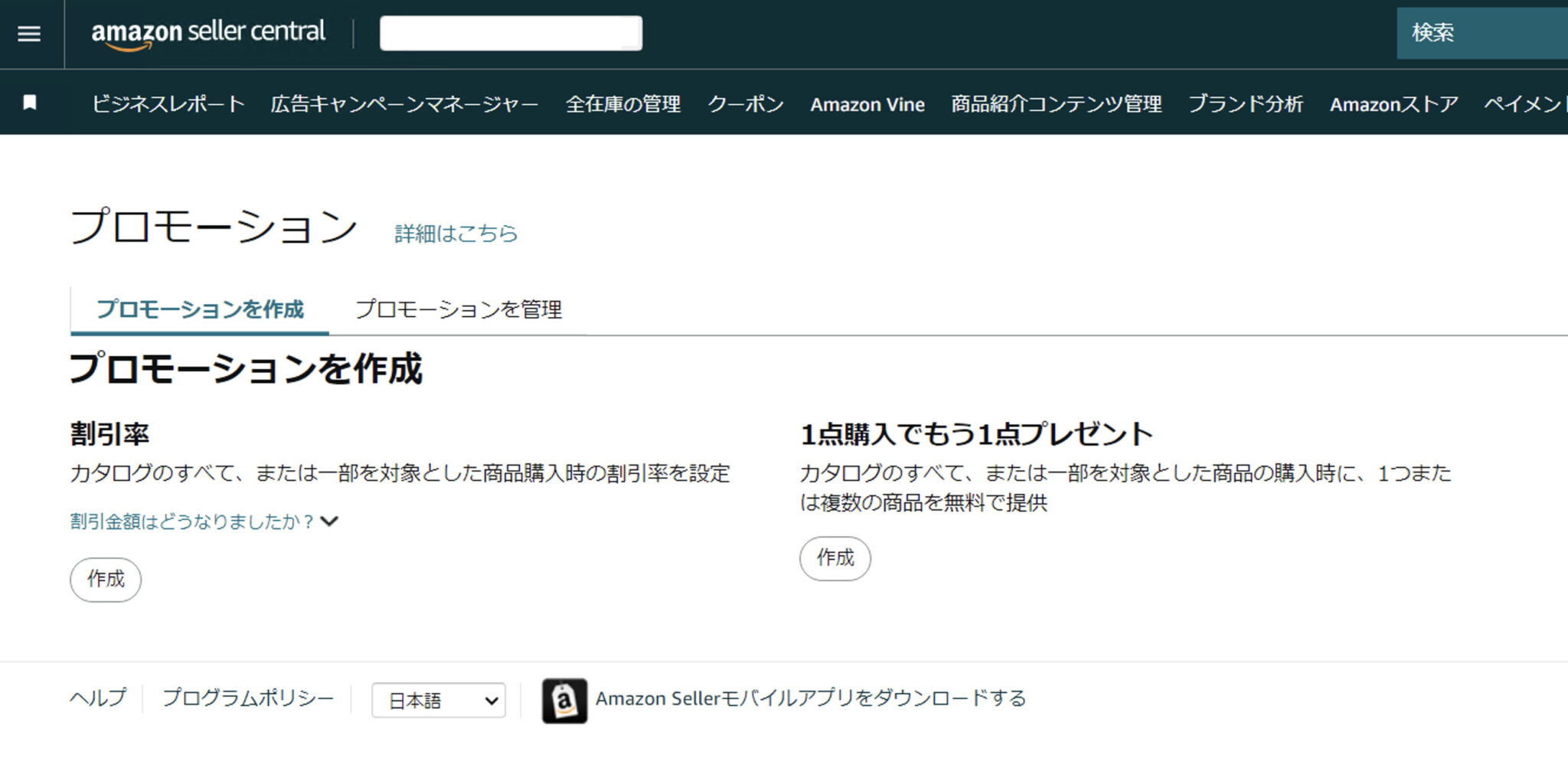The height and width of the screenshot is (765, 1568).
Task: Click the Amazon Seller mobile app icon
Action: (x=564, y=698)
